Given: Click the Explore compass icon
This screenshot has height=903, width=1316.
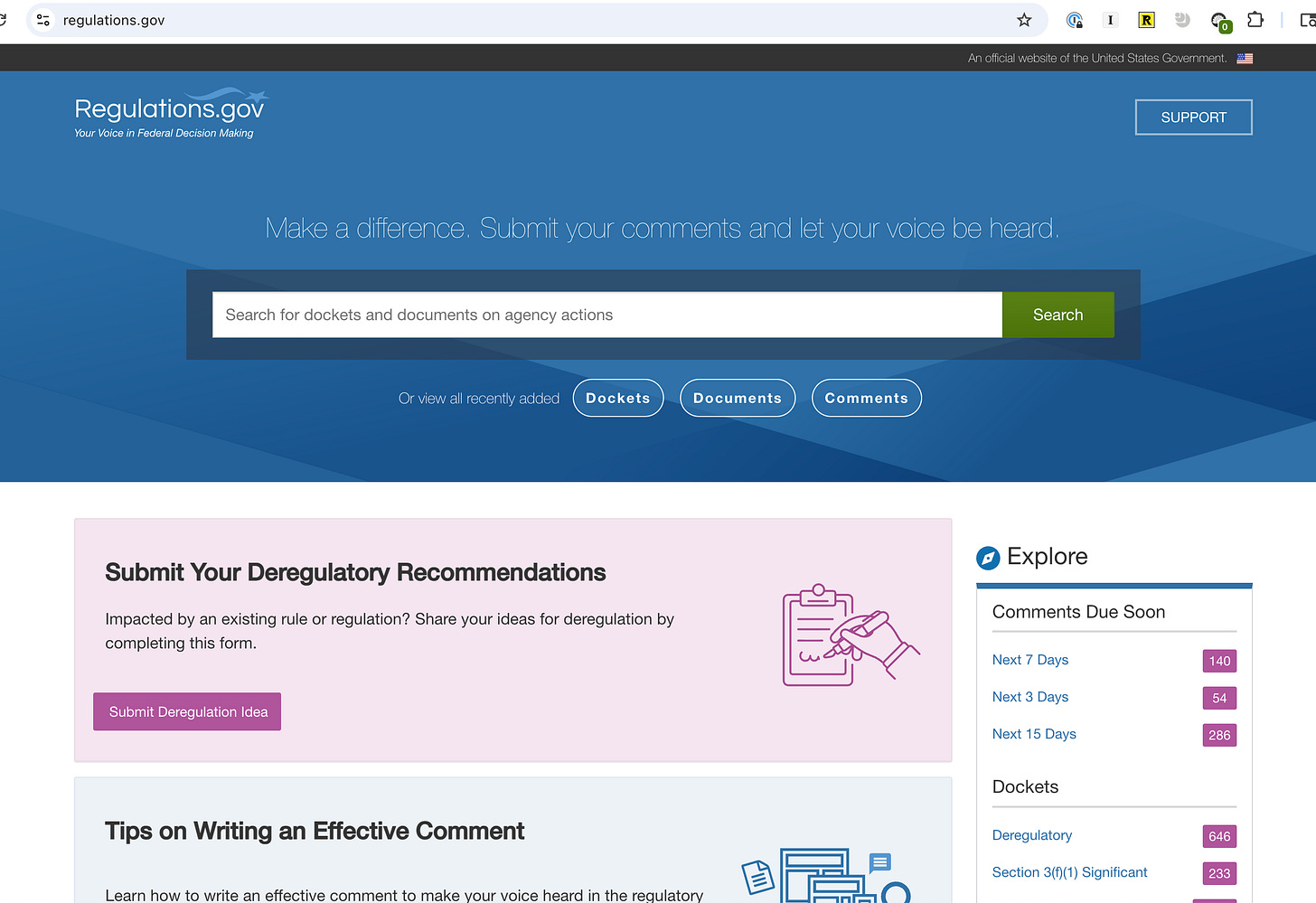Looking at the screenshot, I should click(988, 558).
